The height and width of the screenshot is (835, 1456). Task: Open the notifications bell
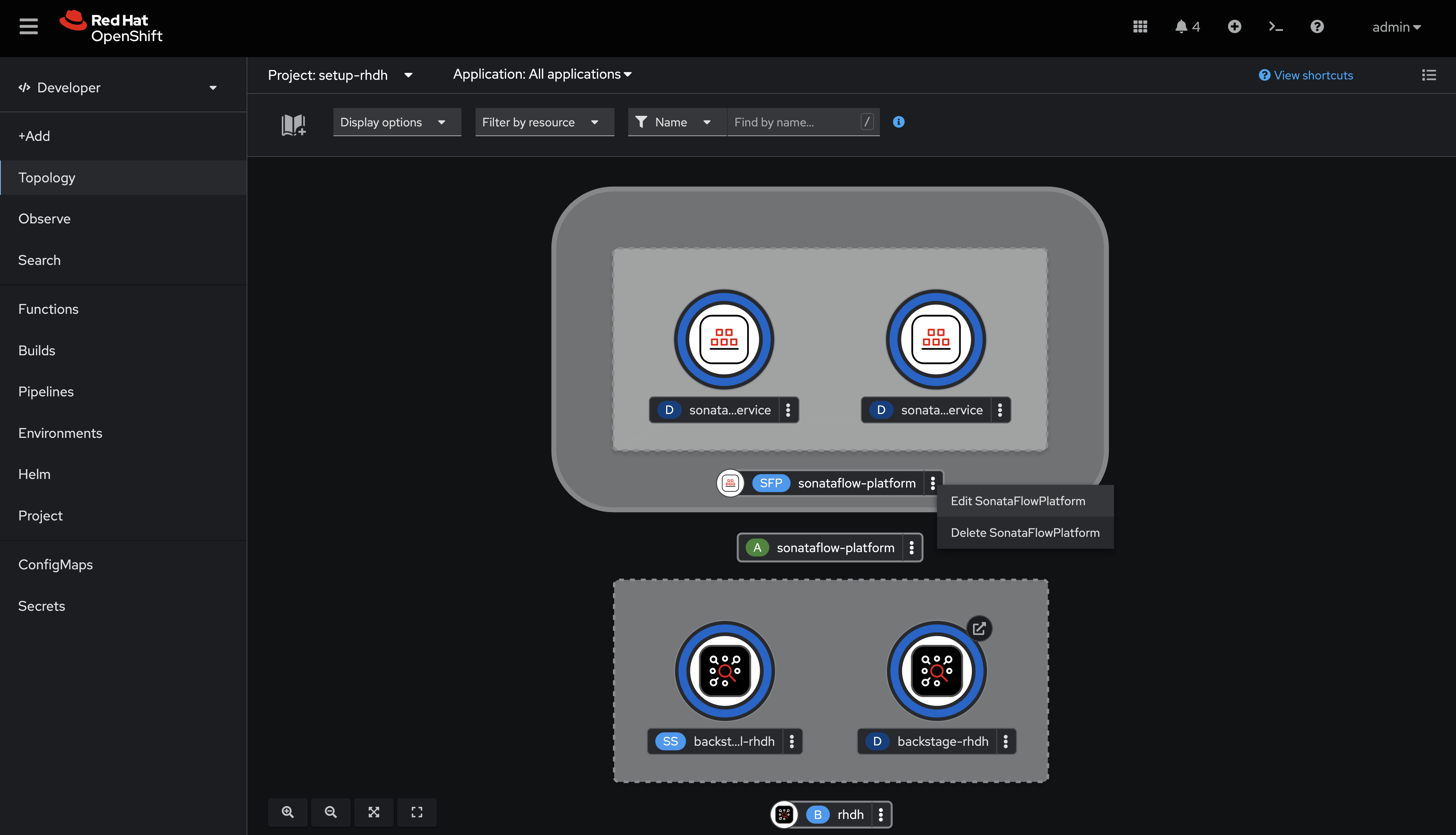[1181, 26]
